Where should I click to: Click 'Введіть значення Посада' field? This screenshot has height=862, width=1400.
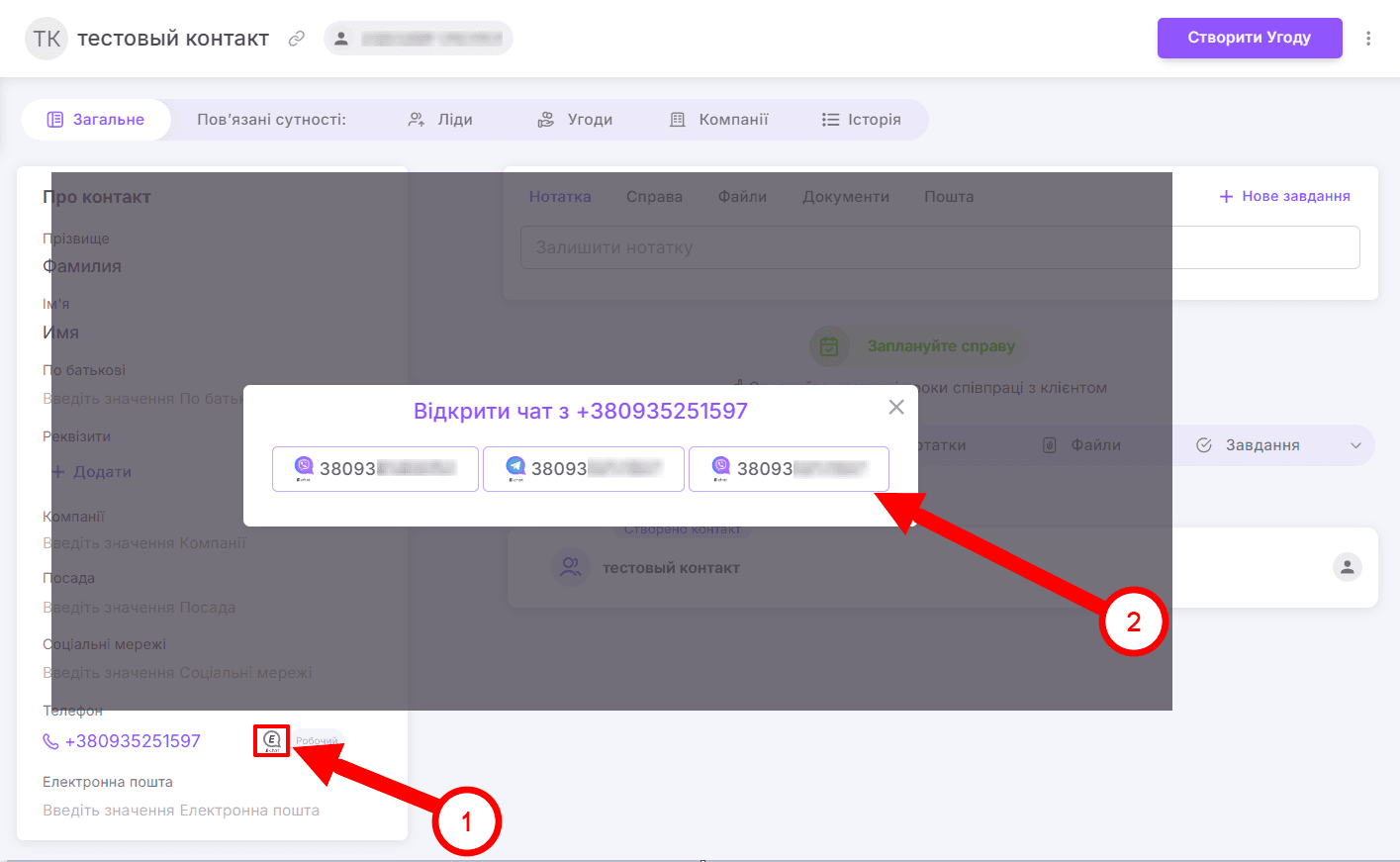pyautogui.click(x=140, y=608)
